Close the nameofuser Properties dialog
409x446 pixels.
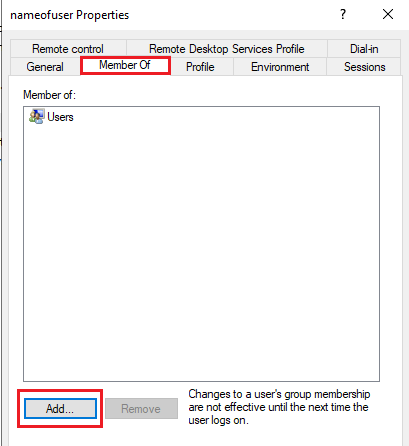coord(388,14)
